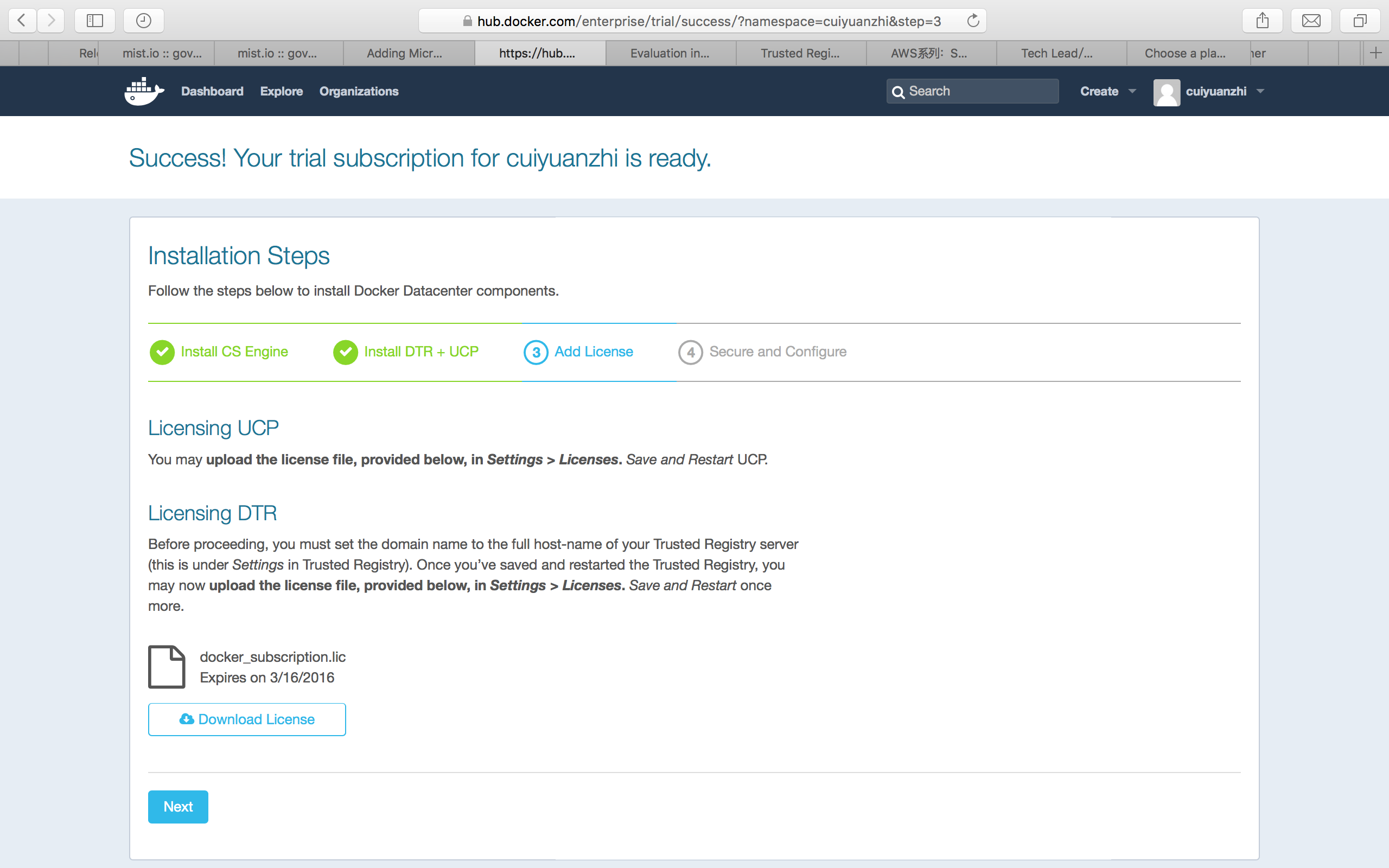Toggle the Safari sidebar button
Image resolution: width=1389 pixels, height=868 pixels.
[x=95, y=21]
